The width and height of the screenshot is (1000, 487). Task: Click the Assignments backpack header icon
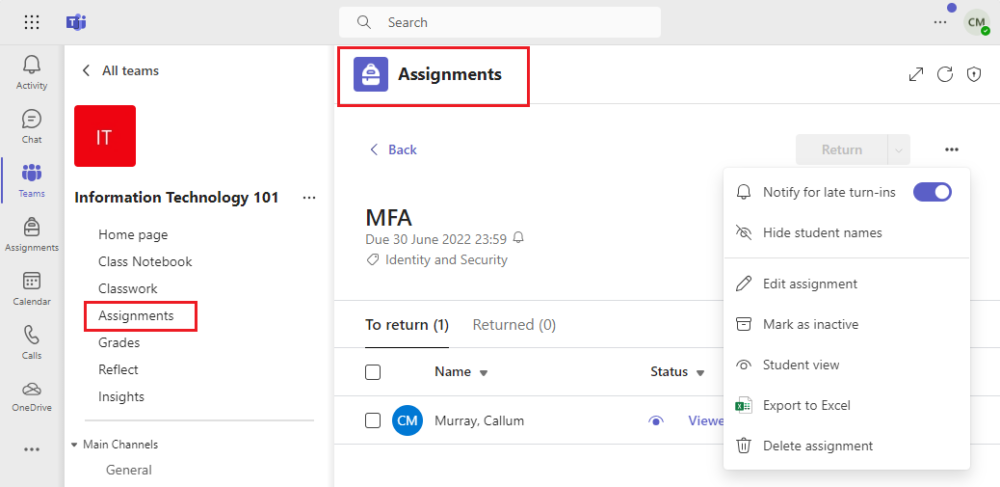pyautogui.click(x=371, y=75)
